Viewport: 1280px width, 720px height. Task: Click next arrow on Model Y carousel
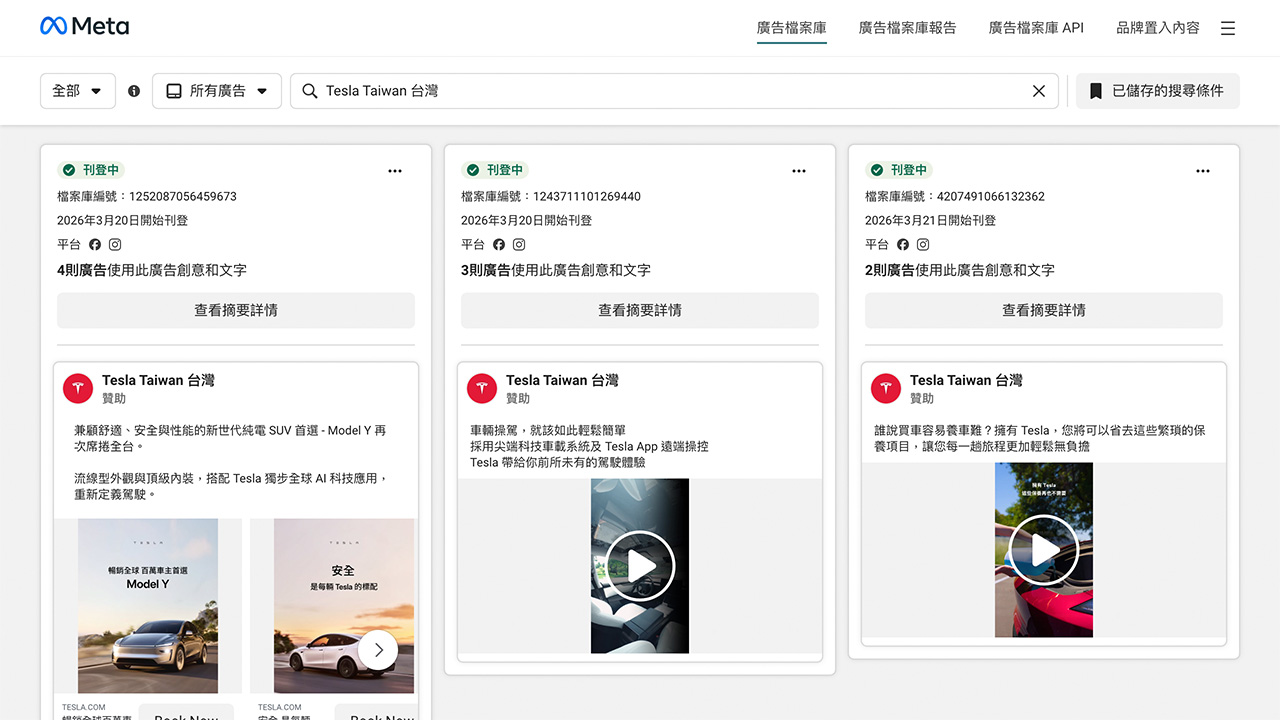(x=378, y=650)
